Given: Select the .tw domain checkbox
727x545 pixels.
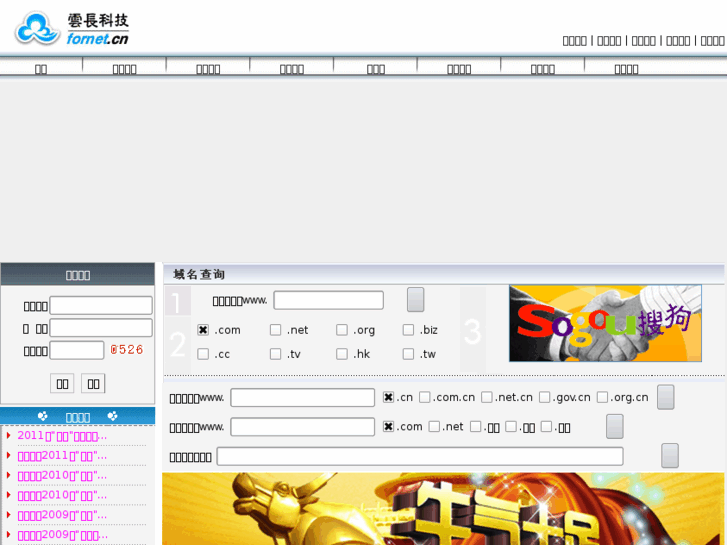Looking at the screenshot, I should [x=408, y=354].
